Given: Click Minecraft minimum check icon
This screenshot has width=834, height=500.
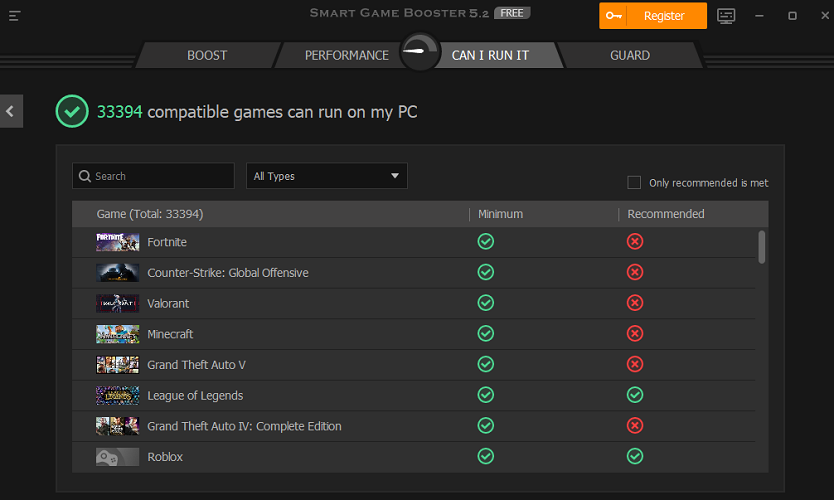Looking at the screenshot, I should 486,334.
